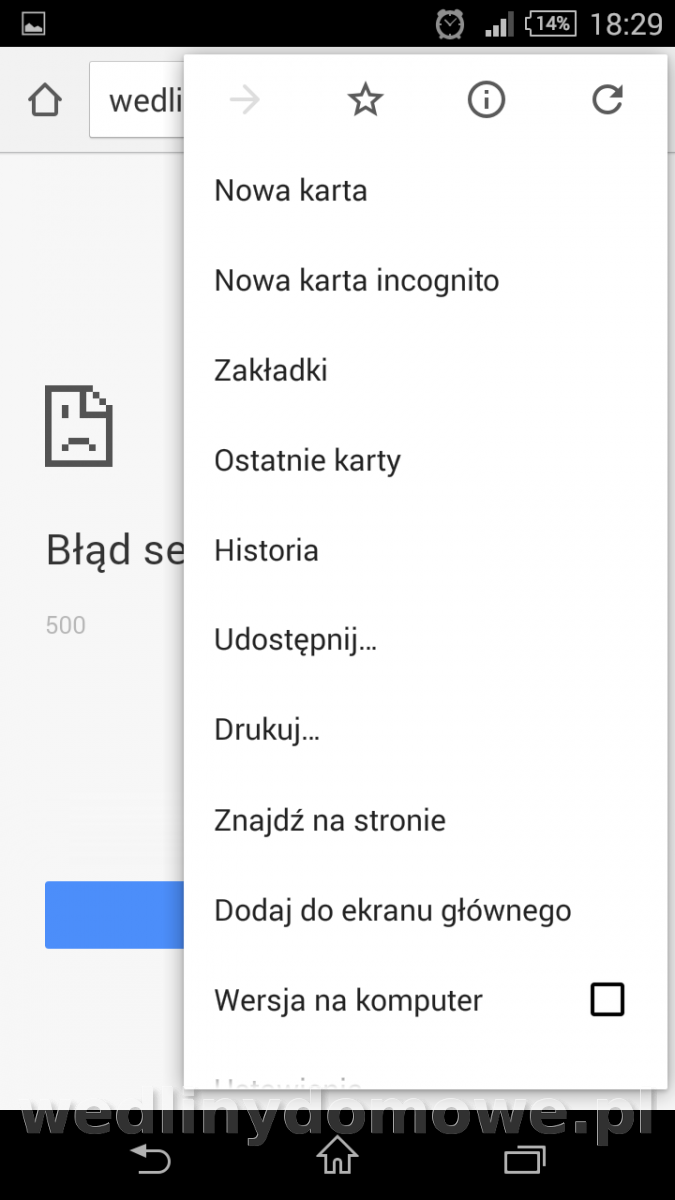Image resolution: width=675 pixels, height=1200 pixels.
Task: Reload the page with the refresh icon
Action: tap(607, 100)
